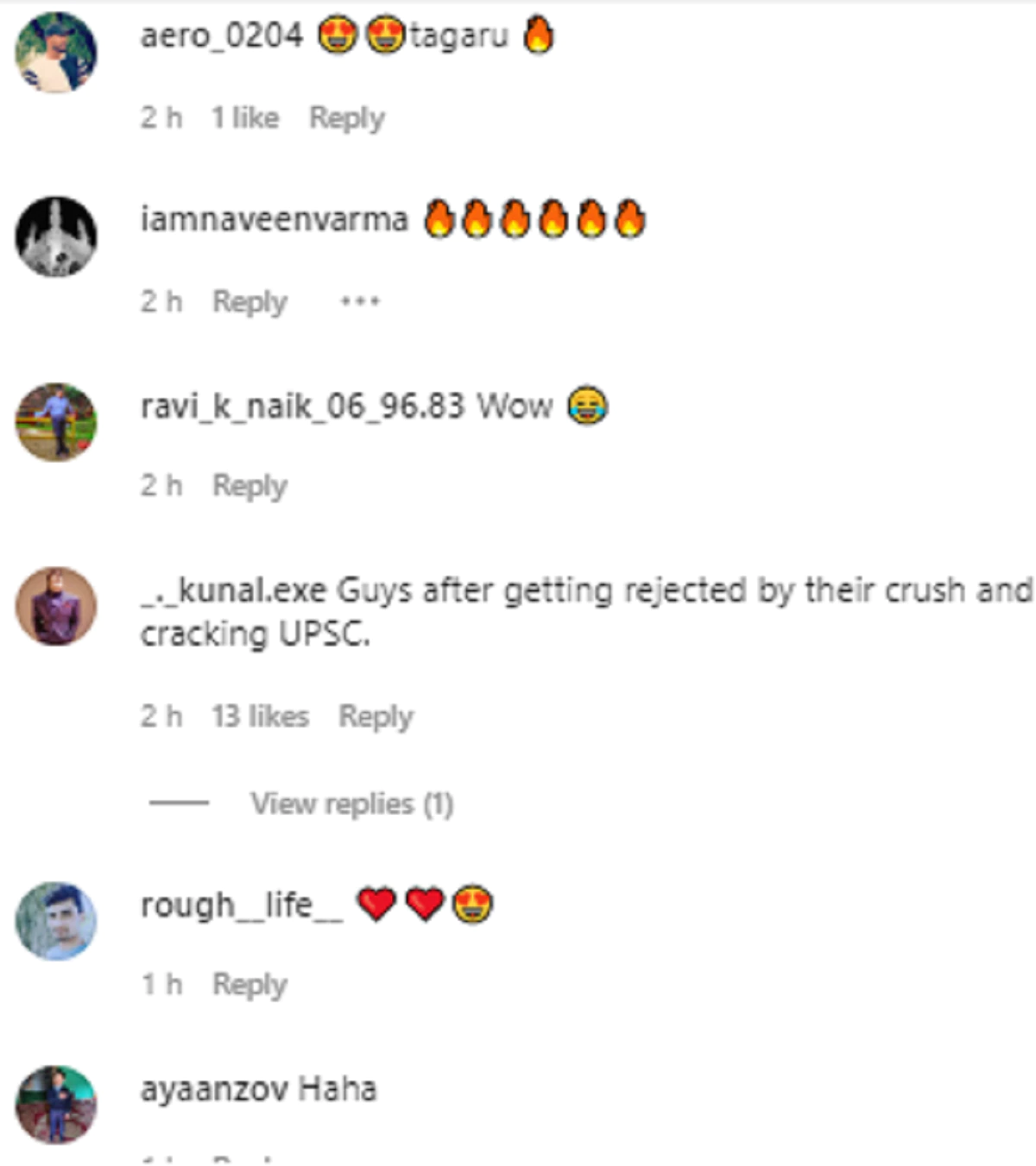Open the ayaanzov username link

214,1089
